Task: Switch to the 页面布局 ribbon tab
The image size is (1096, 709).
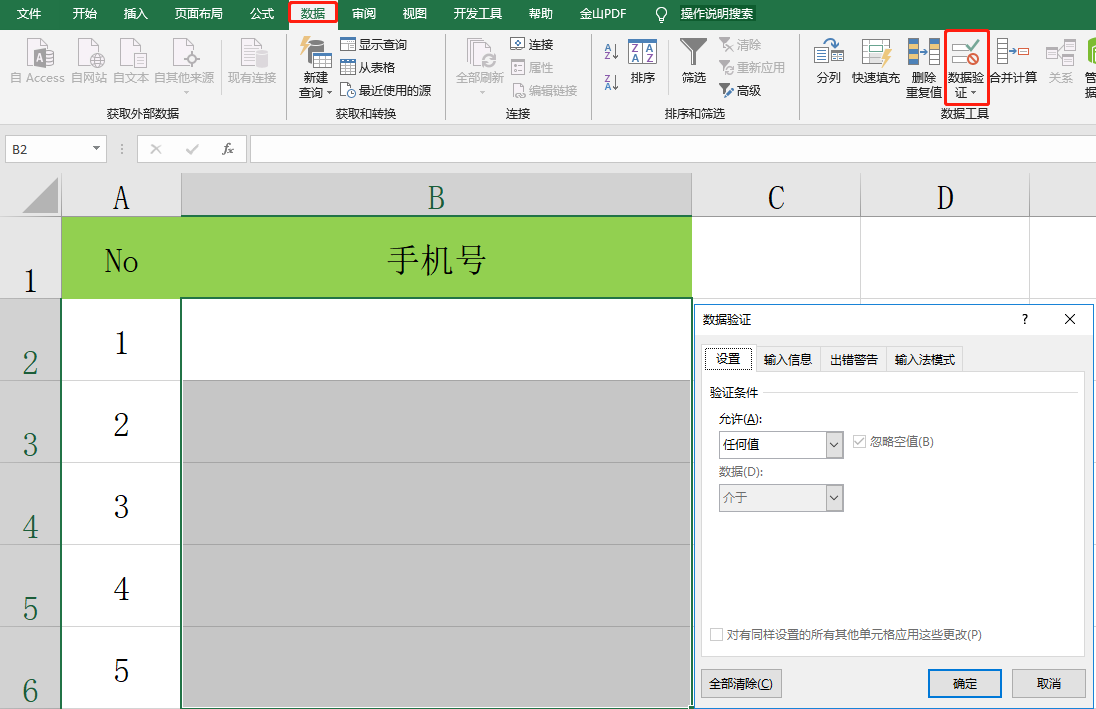Action: coord(199,13)
